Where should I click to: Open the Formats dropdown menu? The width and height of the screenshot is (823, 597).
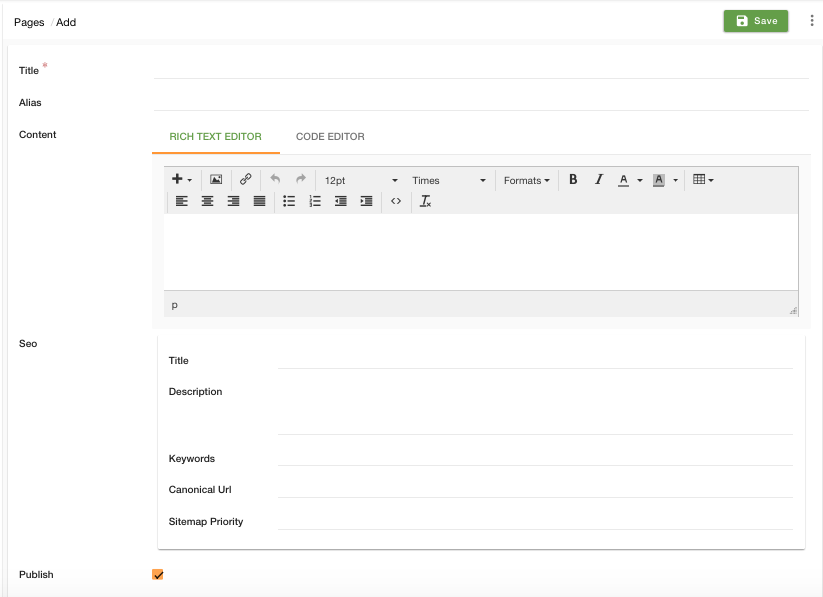coord(526,180)
